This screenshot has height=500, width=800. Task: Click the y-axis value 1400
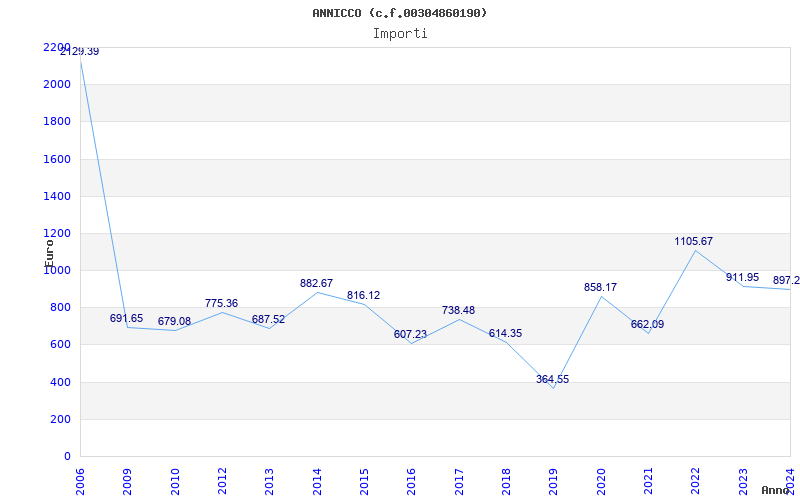(x=57, y=196)
